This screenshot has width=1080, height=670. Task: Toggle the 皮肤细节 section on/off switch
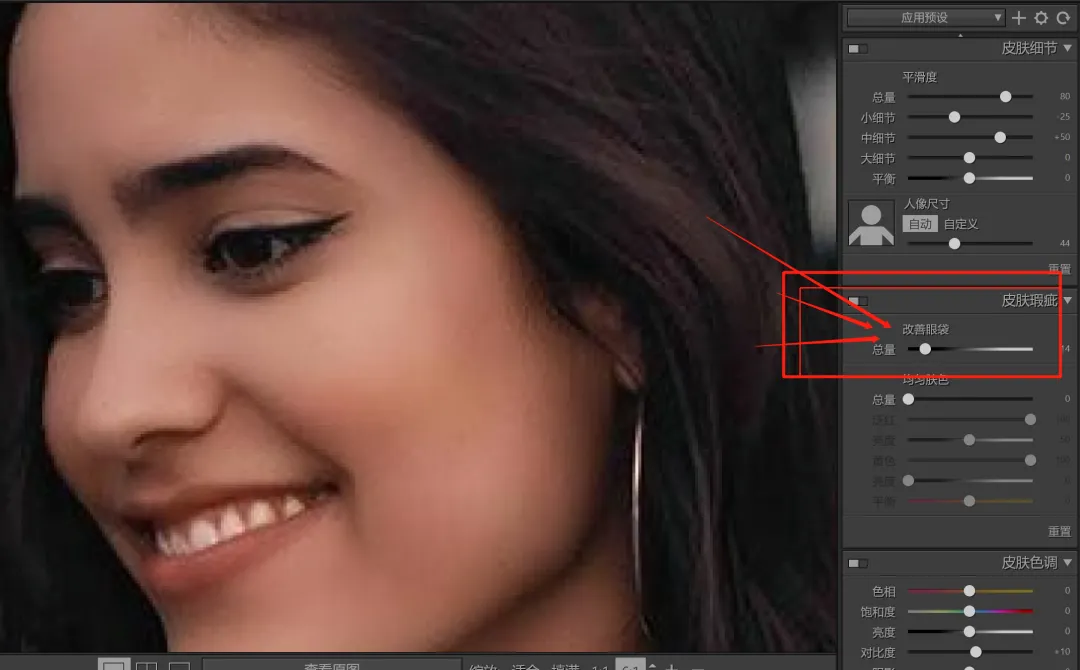click(x=858, y=48)
